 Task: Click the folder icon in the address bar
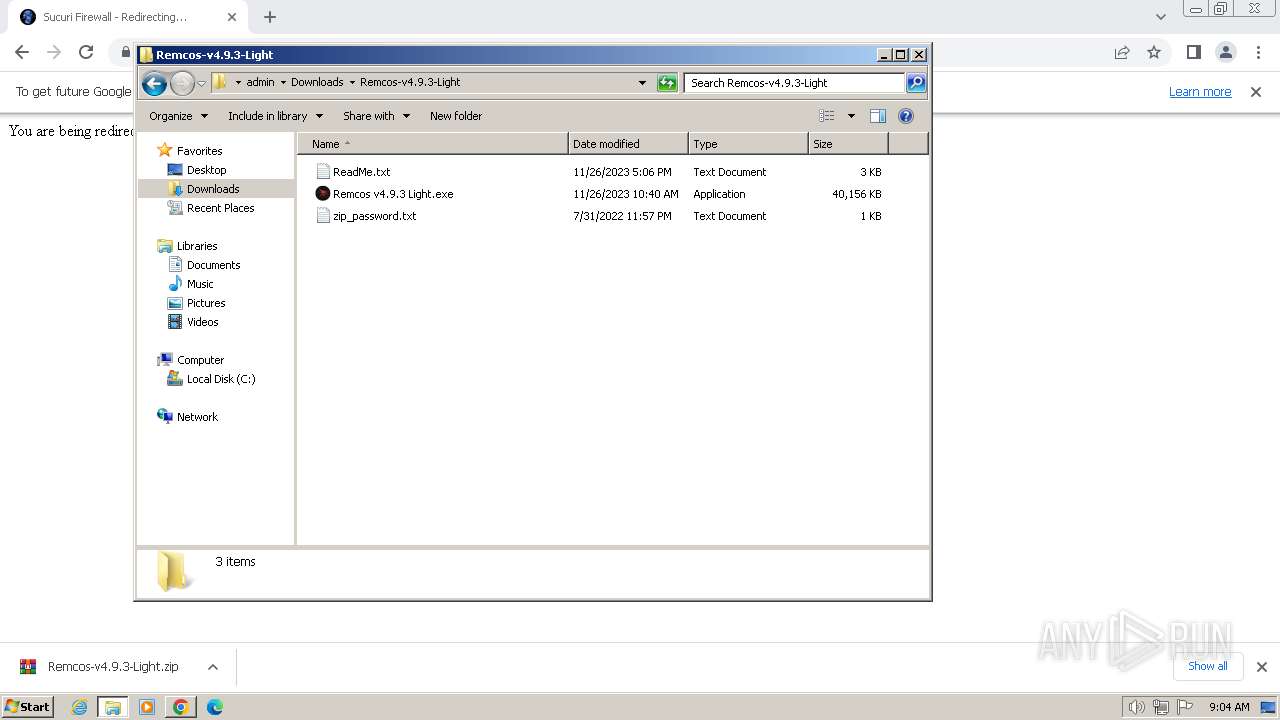220,83
